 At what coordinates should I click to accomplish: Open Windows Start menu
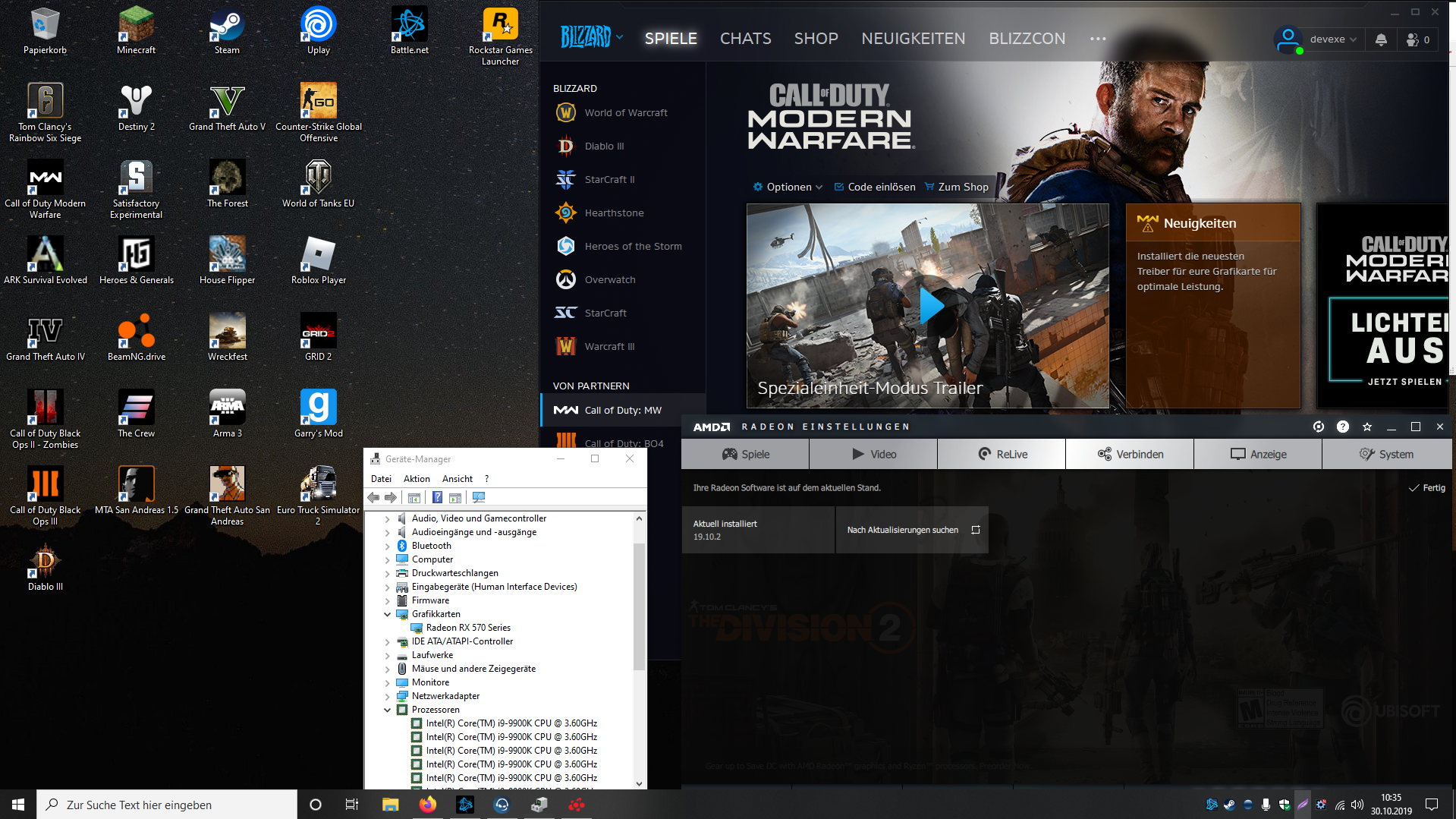(18, 805)
